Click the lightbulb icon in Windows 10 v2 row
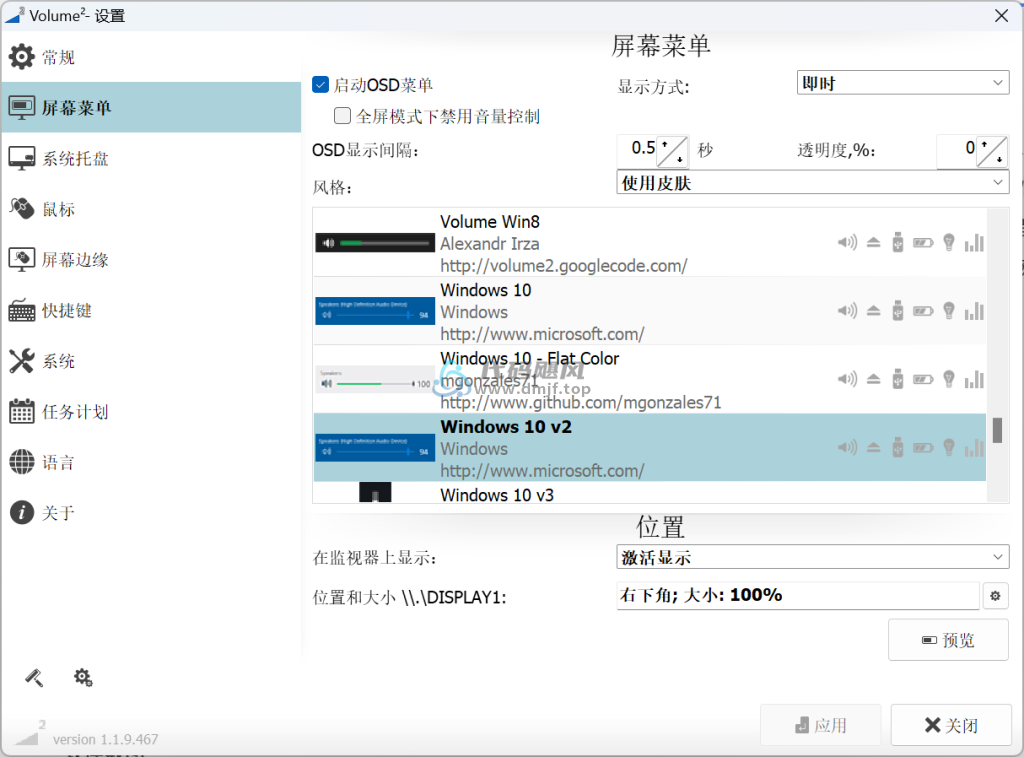1024x757 pixels. coord(949,447)
